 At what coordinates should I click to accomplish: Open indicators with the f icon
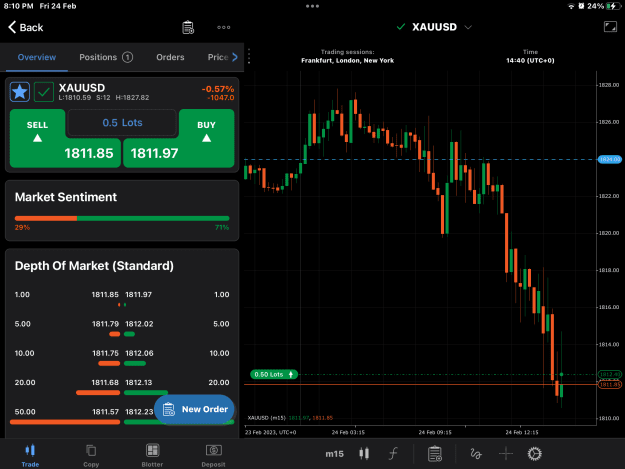[393, 453]
